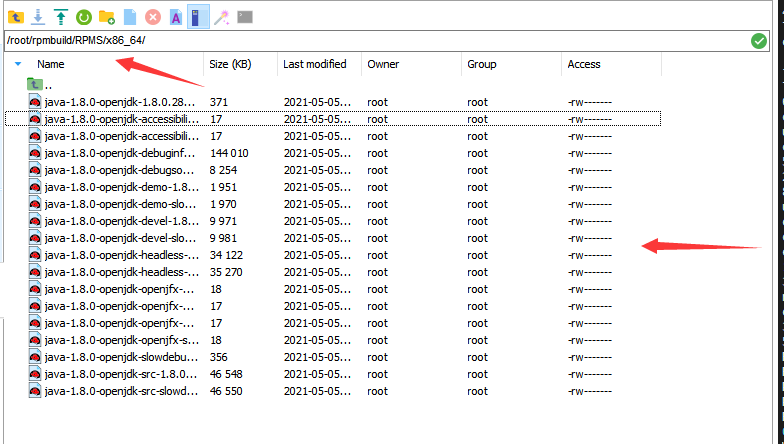The width and height of the screenshot is (784, 444).
Task: Select the 46 548 KB openjdk-src file
Action: tap(114, 374)
